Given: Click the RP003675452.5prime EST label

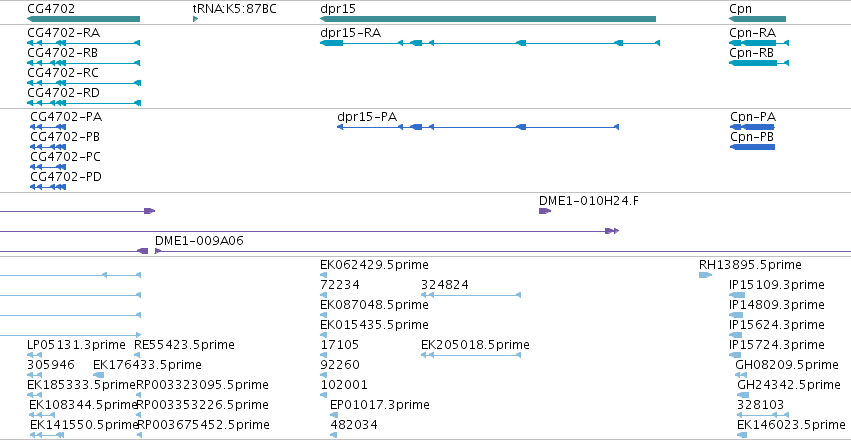Looking at the screenshot, I should point(203,425).
